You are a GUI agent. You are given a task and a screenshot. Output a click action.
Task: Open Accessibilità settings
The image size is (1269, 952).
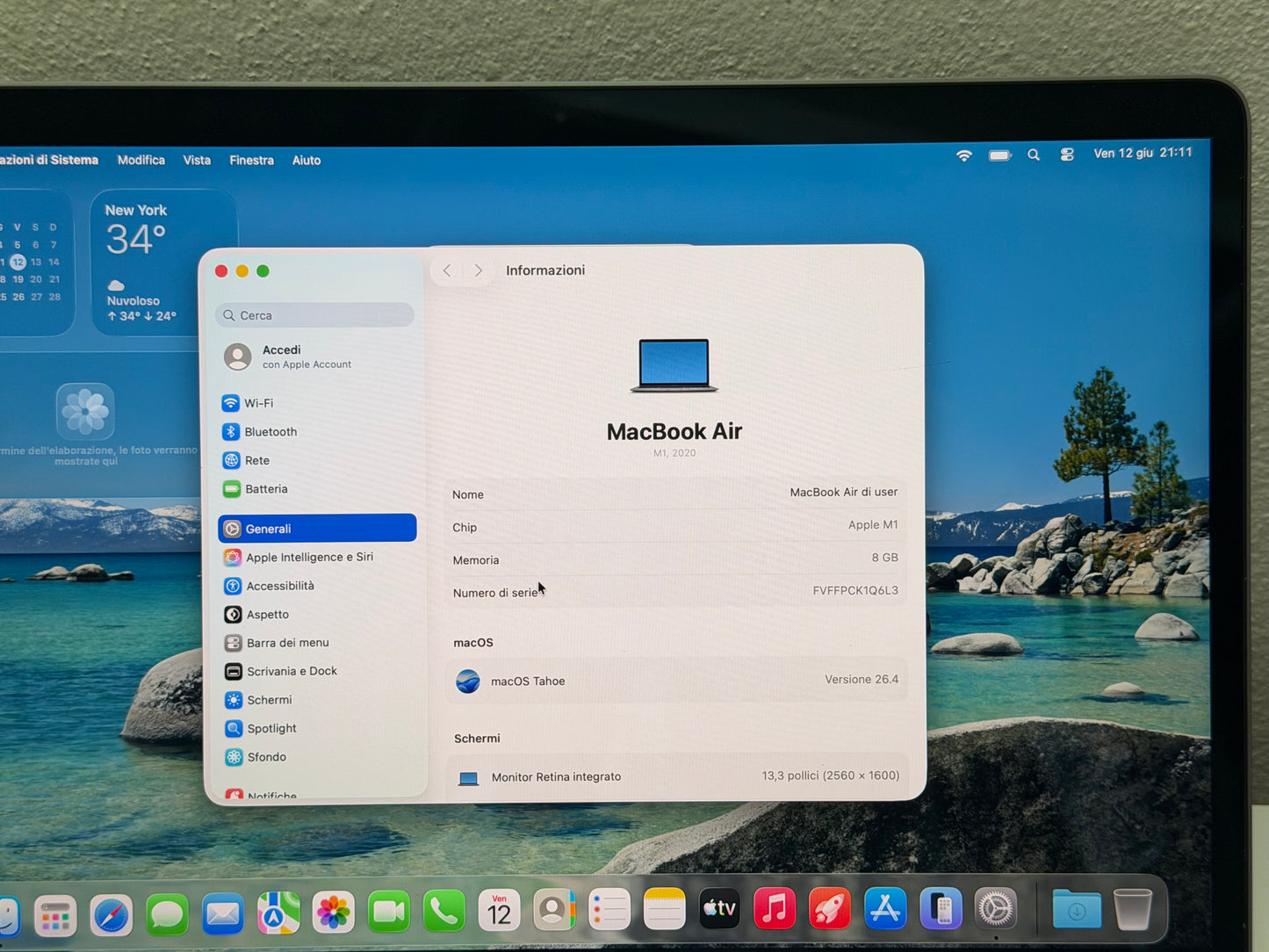point(317,586)
